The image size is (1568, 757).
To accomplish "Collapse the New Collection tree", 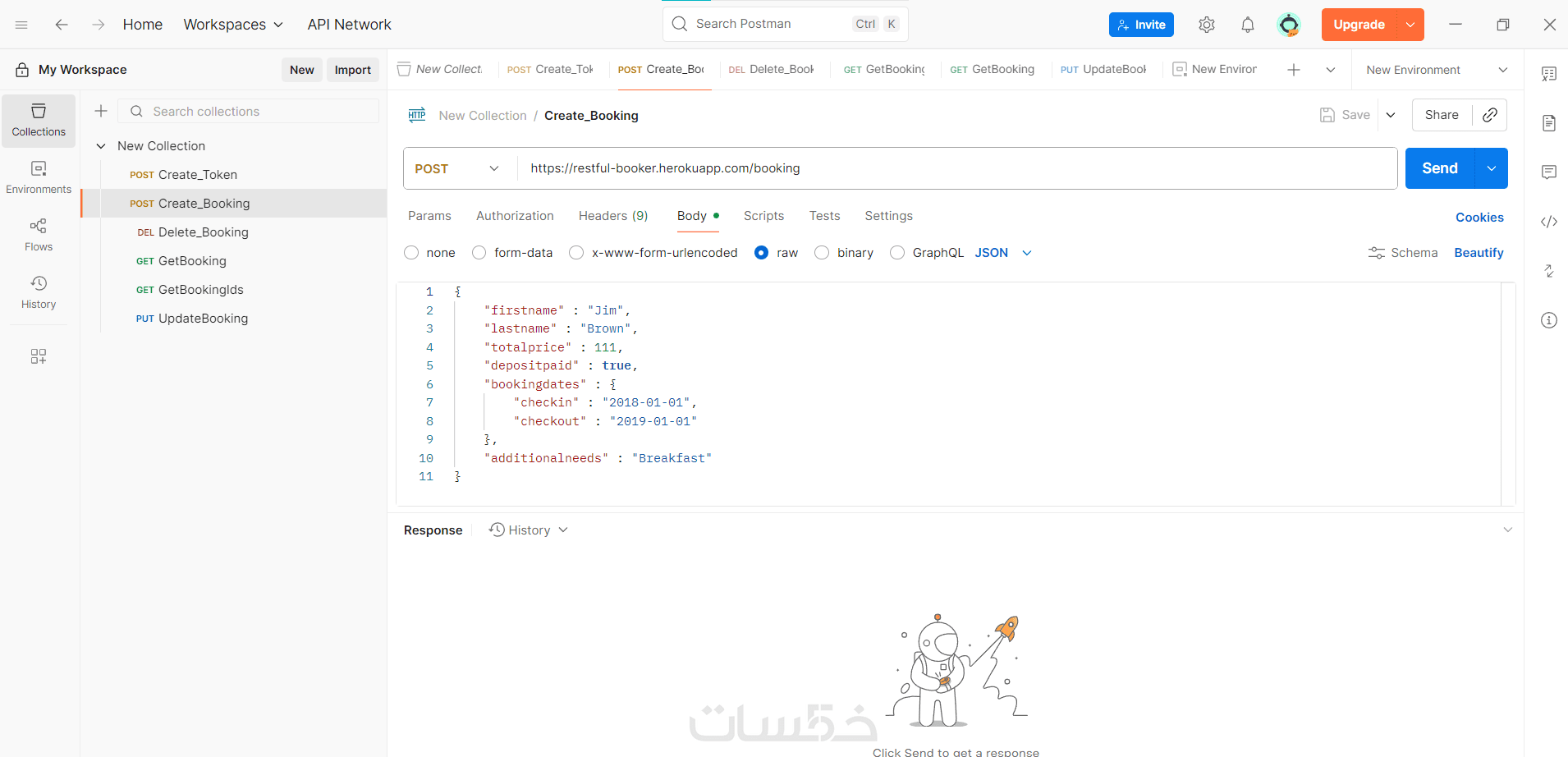I will (101, 146).
